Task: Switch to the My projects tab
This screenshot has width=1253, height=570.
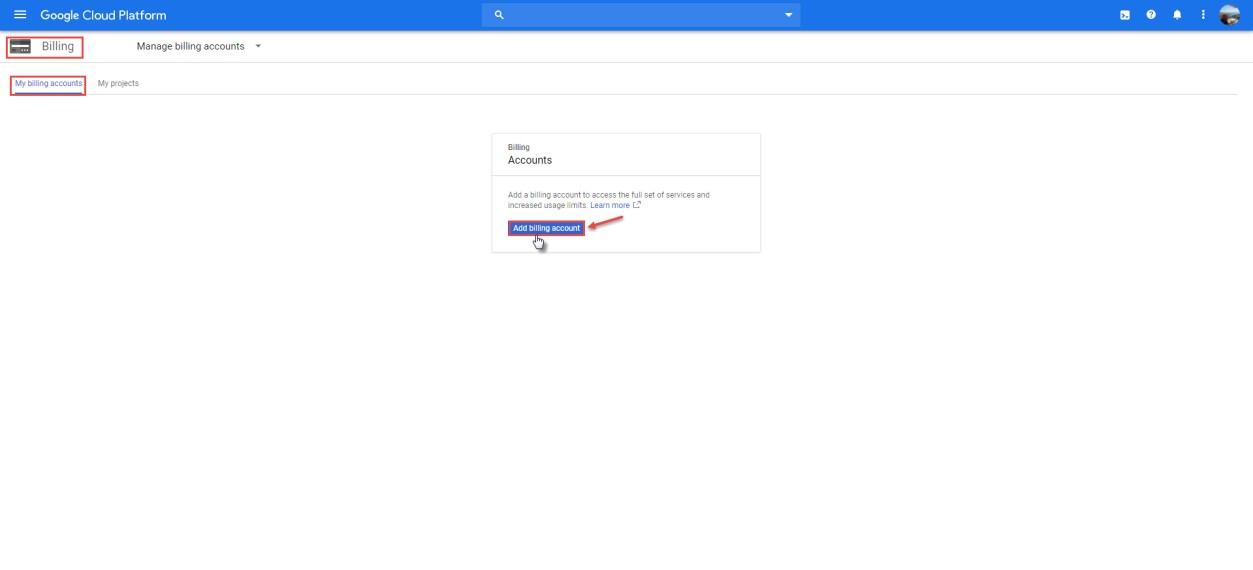Action: pyautogui.click(x=118, y=84)
